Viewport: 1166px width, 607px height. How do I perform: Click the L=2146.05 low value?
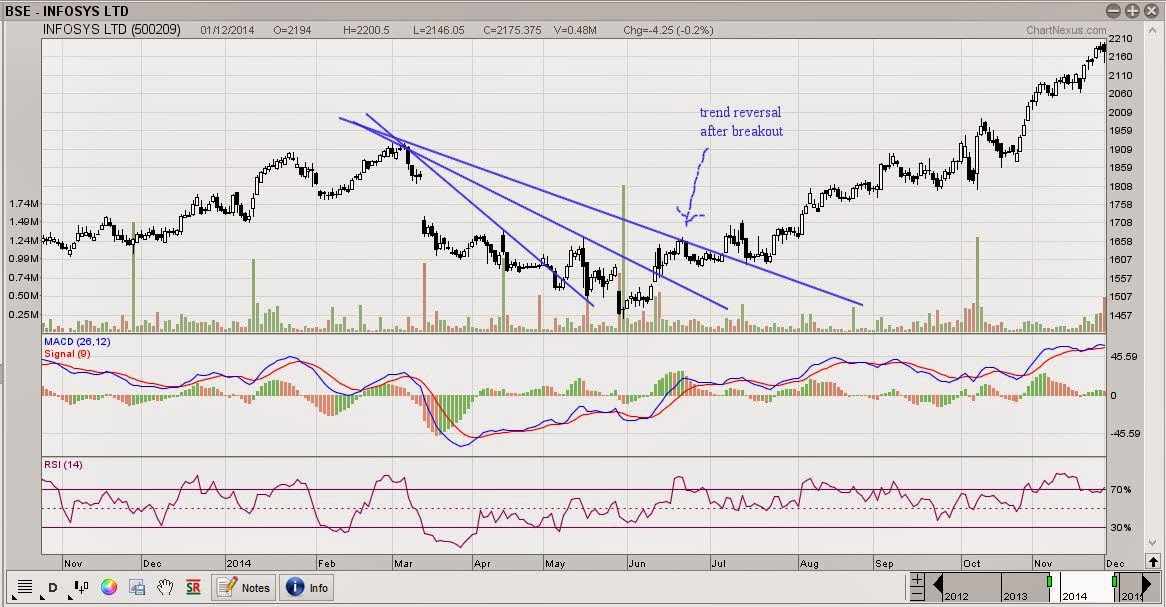(439, 30)
